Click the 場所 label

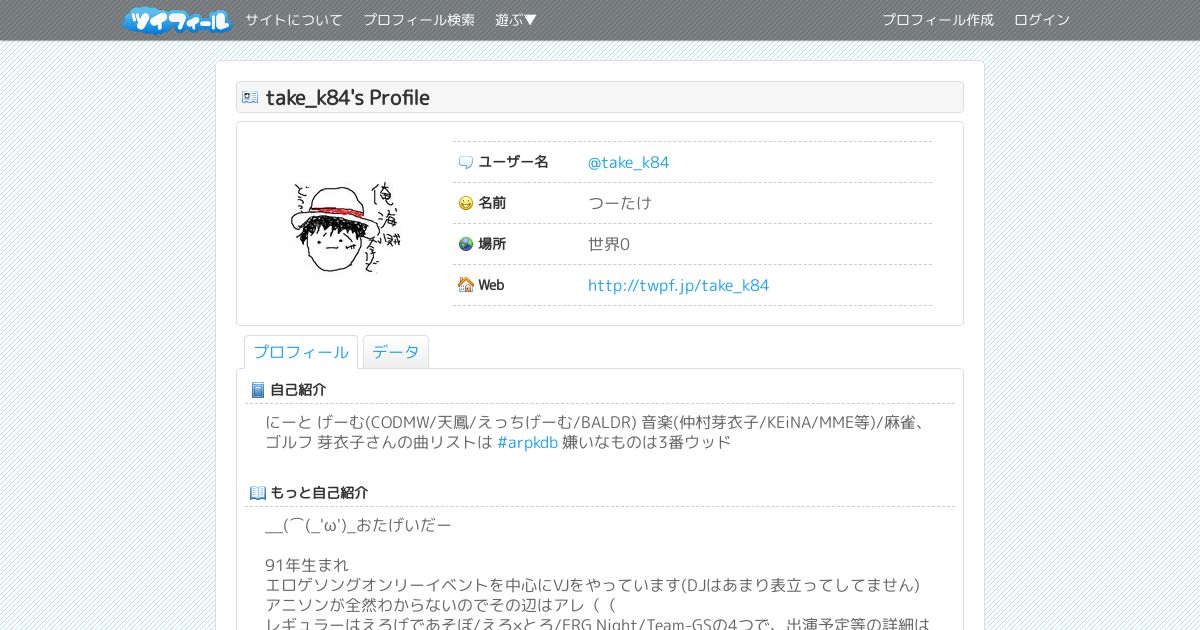pos(492,244)
